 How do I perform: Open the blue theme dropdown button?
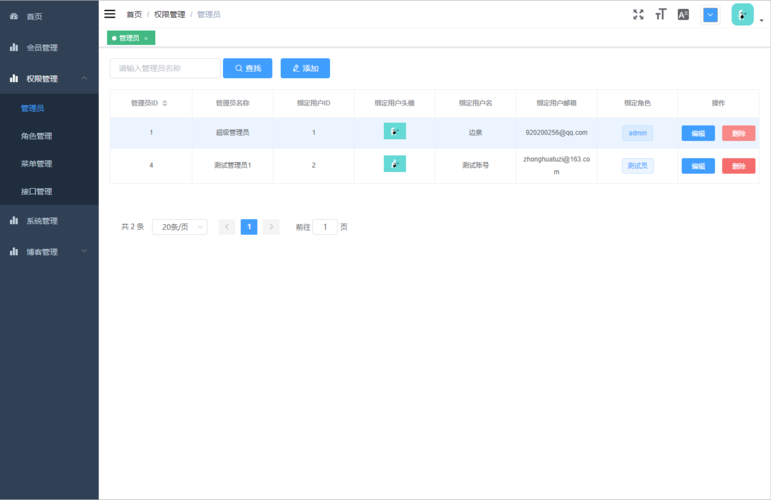710,15
